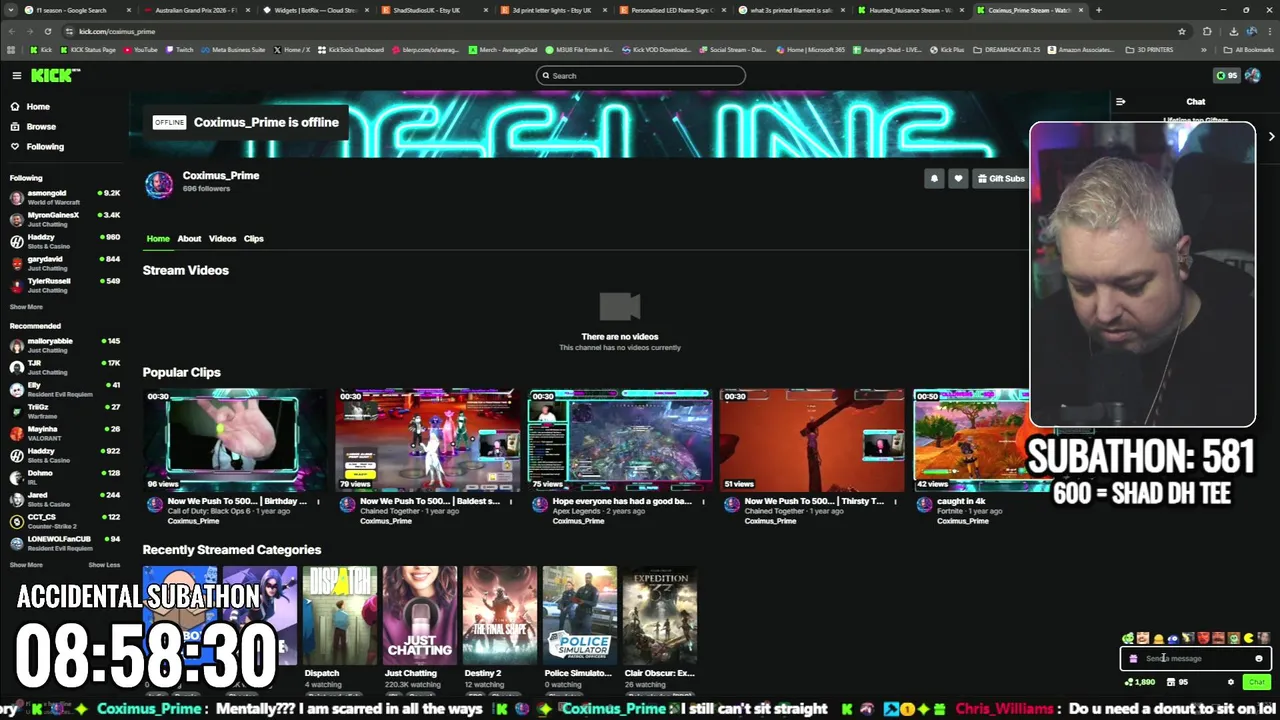The height and width of the screenshot is (720, 1280).
Task: Open the Clair Obscur category card
Action: pos(660,615)
